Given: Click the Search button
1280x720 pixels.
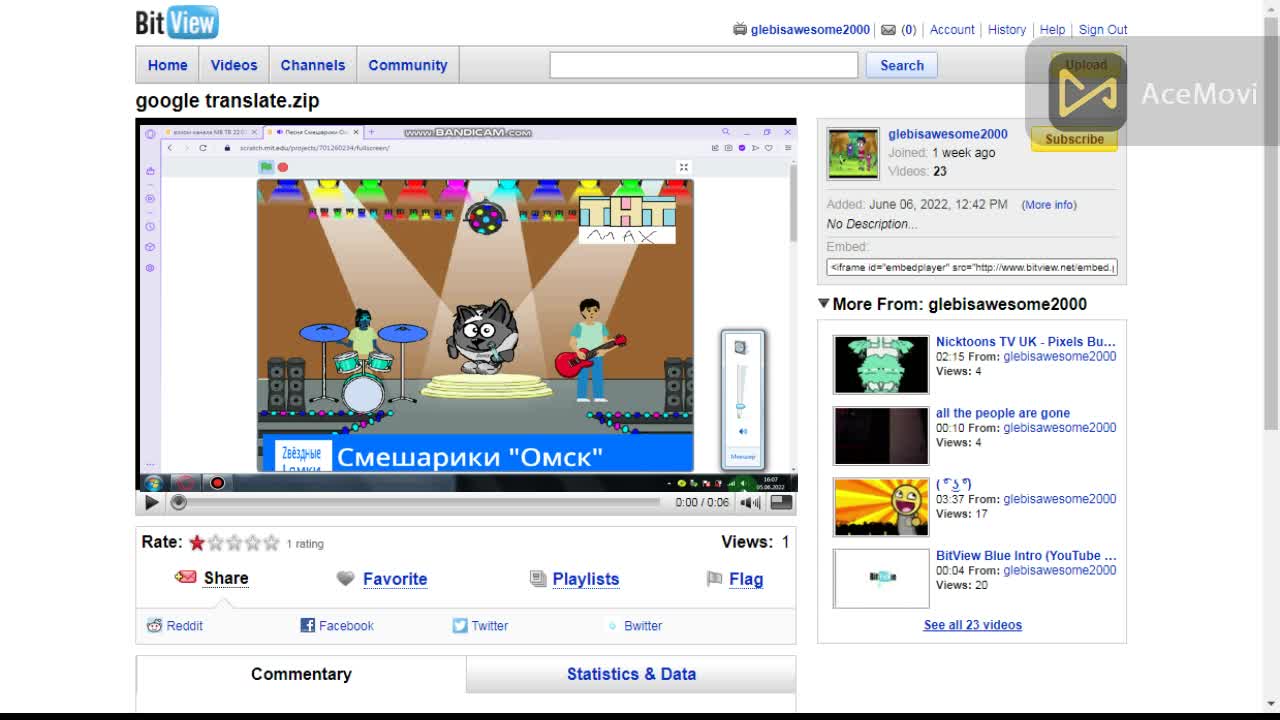Looking at the screenshot, I should (x=902, y=65).
